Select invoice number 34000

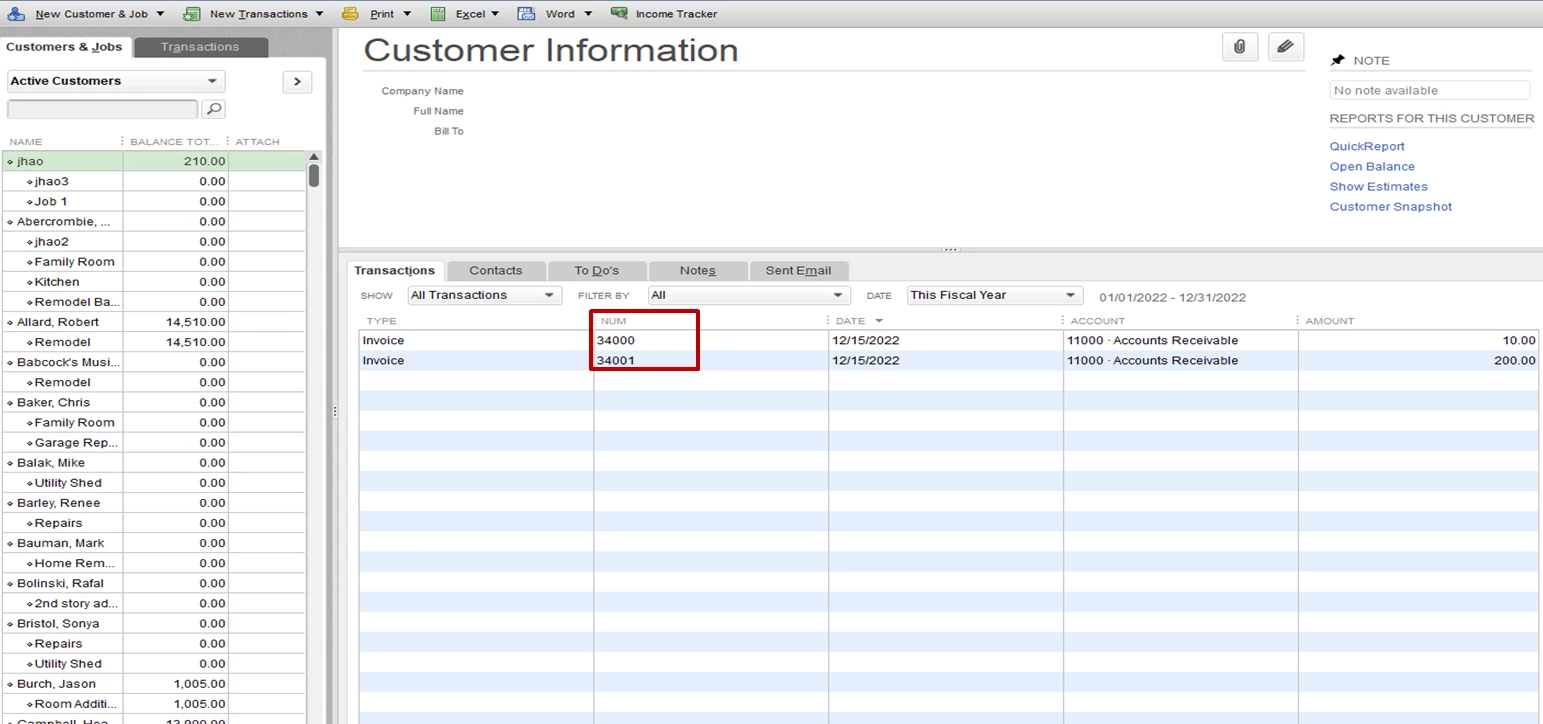(616, 341)
